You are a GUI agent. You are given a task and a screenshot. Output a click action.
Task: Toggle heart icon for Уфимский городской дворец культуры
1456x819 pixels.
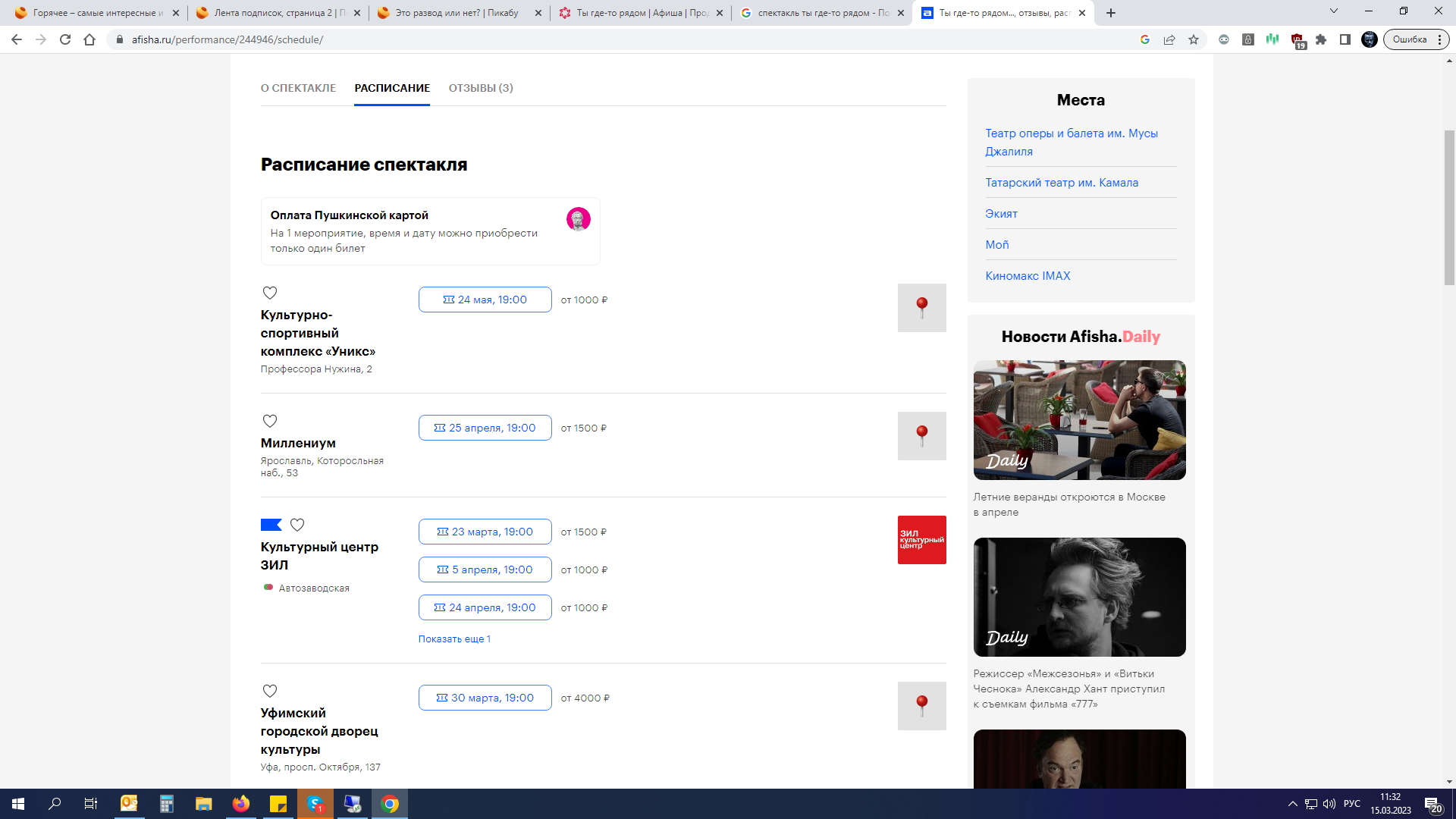tap(269, 691)
